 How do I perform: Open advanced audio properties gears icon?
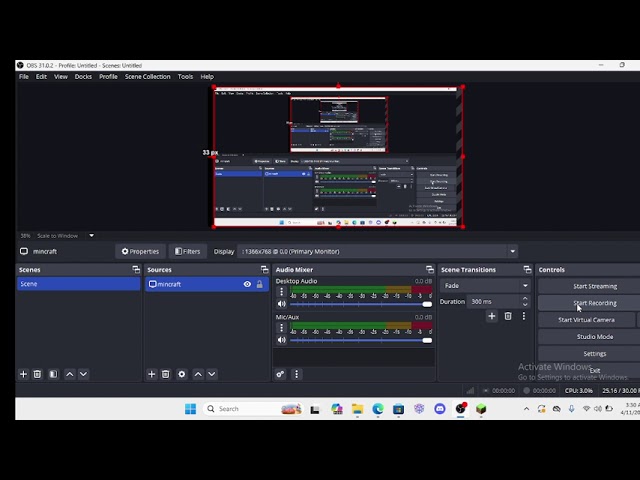(280, 374)
